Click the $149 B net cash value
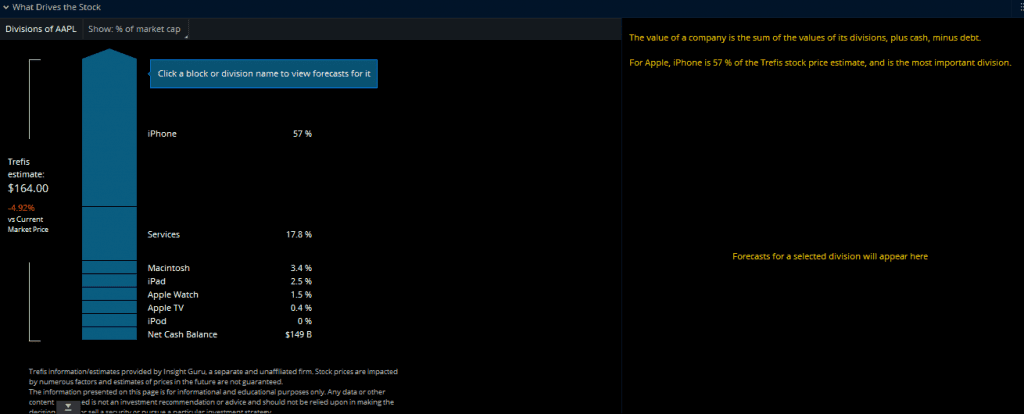The image size is (1024, 414). [x=298, y=334]
